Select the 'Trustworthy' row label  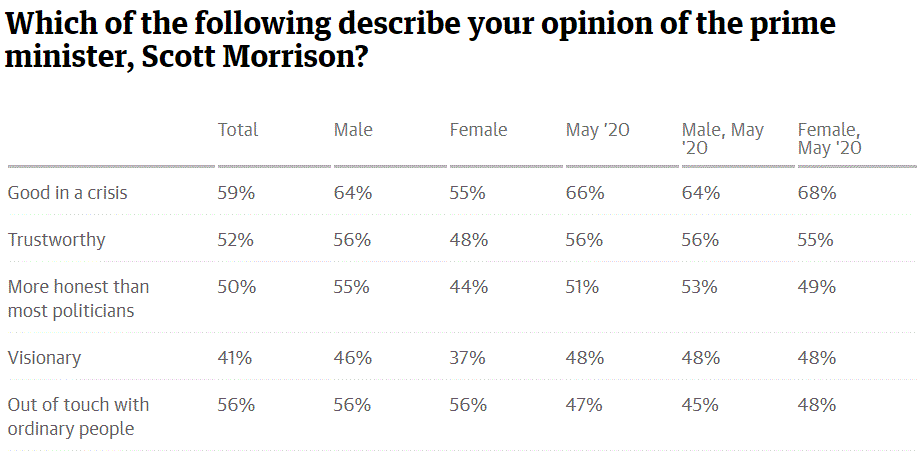[56, 240]
